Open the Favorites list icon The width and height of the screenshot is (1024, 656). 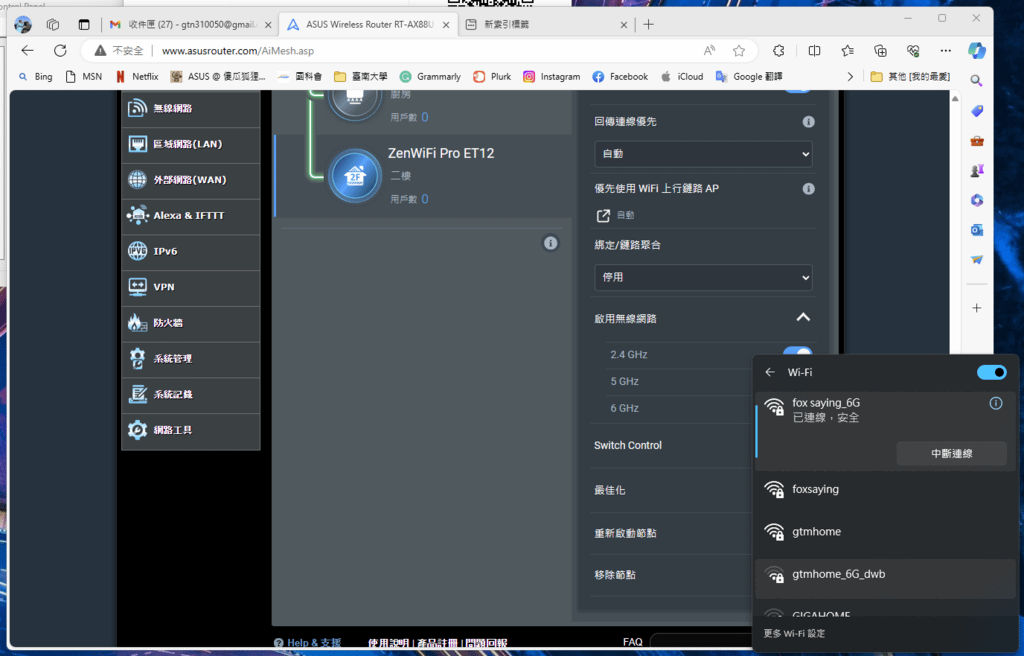coord(848,50)
